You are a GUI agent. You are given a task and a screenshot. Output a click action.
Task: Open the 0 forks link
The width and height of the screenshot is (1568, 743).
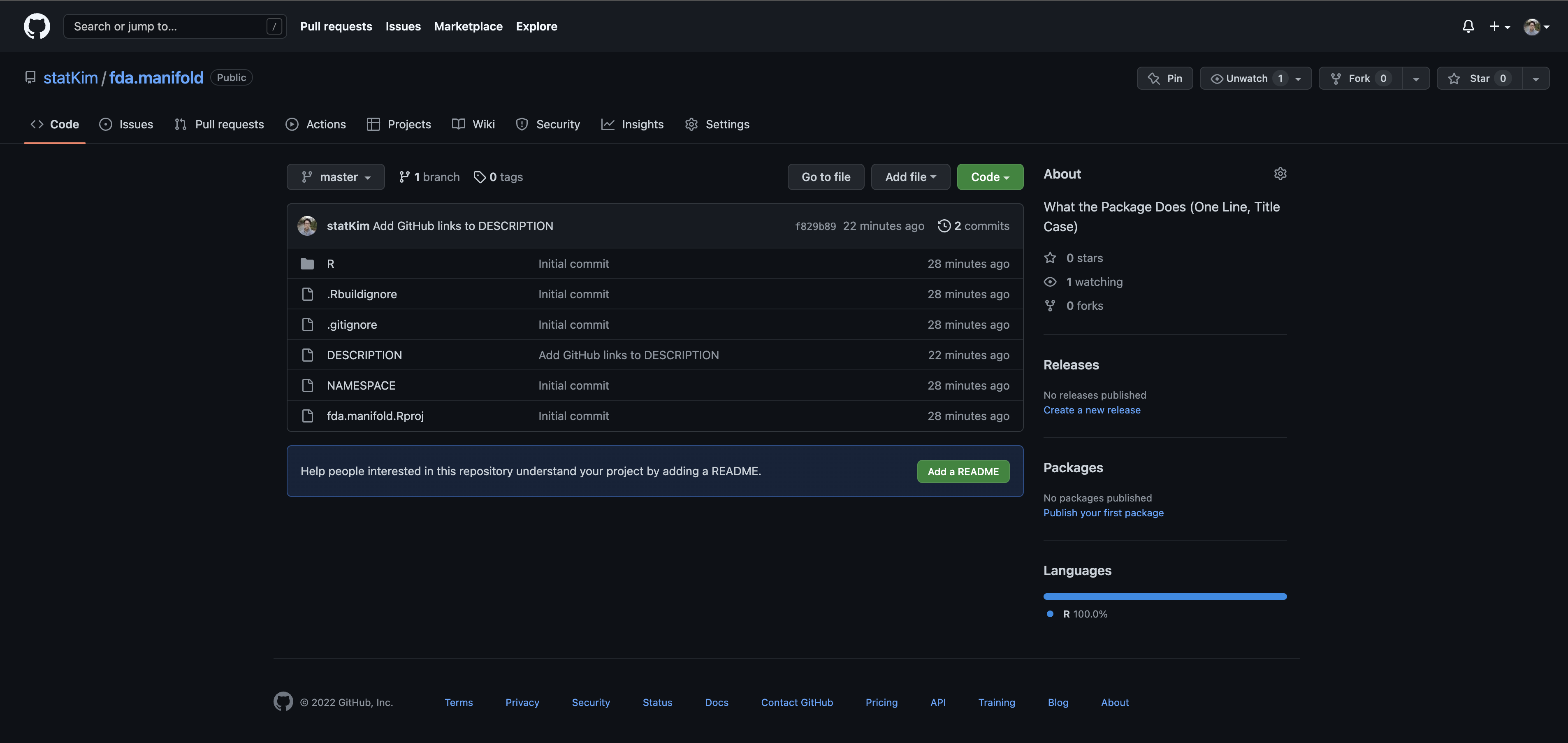click(x=1073, y=306)
